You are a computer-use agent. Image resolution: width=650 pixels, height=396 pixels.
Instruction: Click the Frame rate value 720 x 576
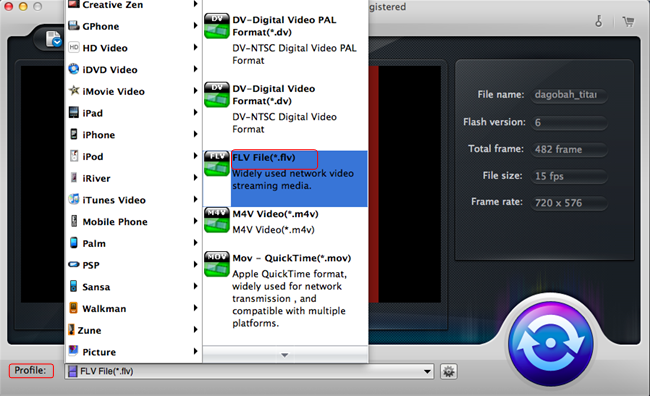point(569,203)
